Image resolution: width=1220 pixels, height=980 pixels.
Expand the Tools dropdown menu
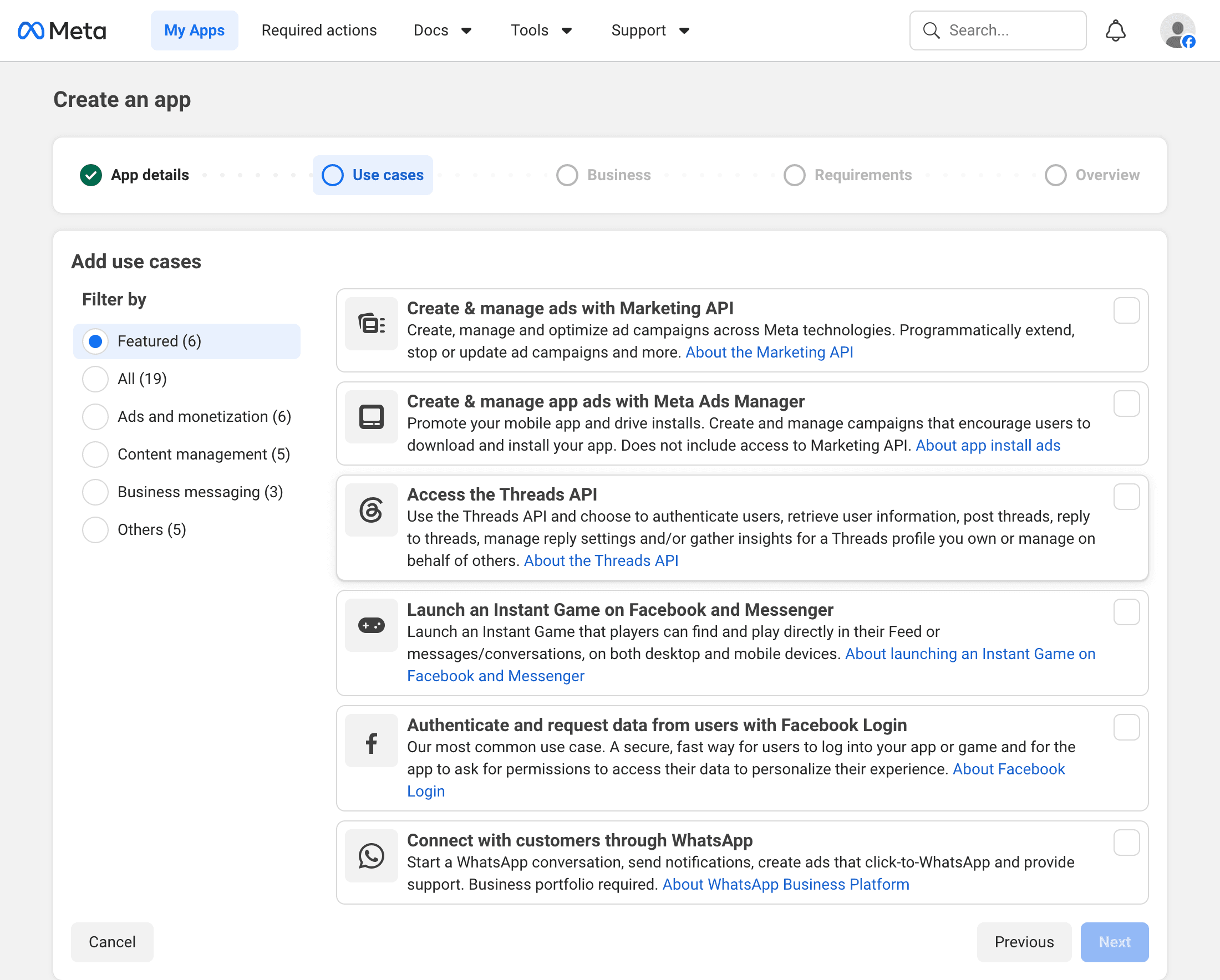[541, 30]
